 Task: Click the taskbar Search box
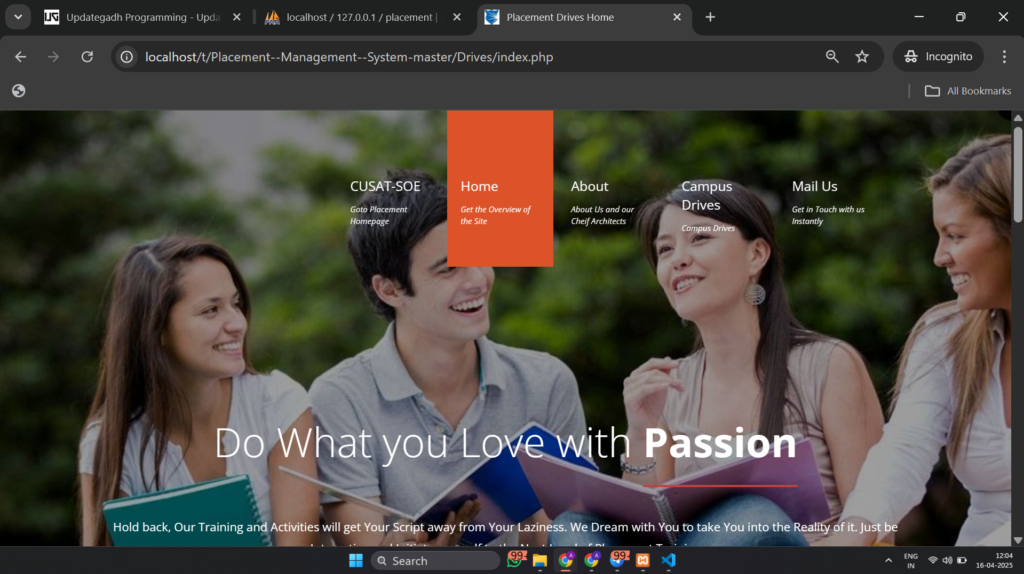[435, 561]
